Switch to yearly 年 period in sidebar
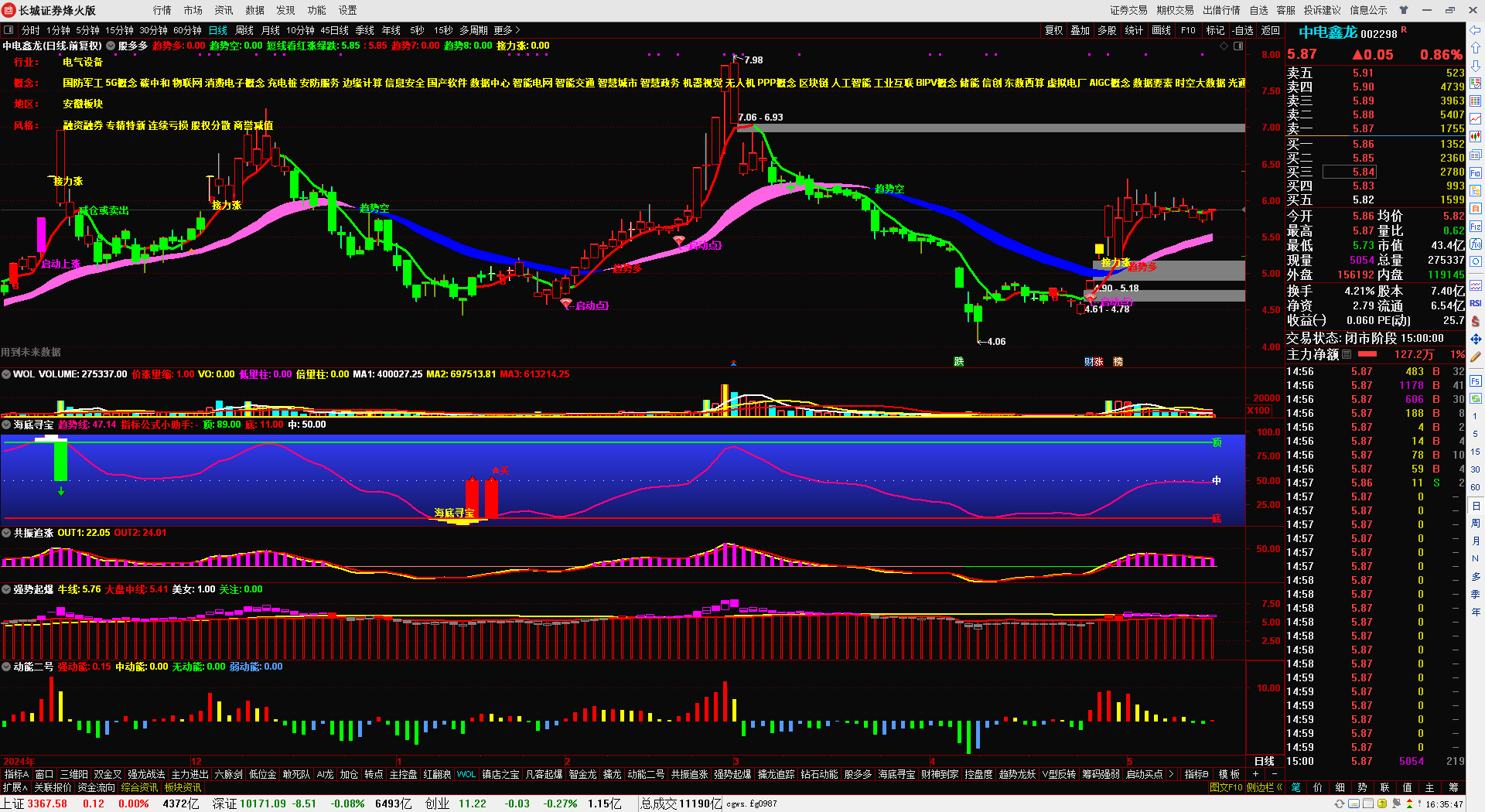Viewport: 1485px width, 812px height. pyautogui.click(x=1476, y=612)
